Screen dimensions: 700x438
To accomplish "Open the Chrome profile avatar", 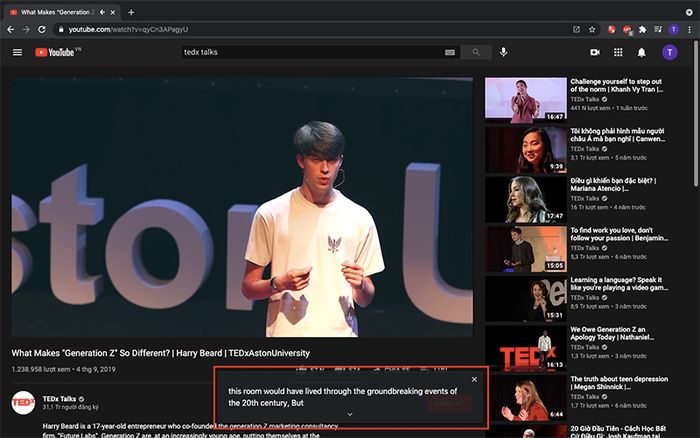I will (x=674, y=29).
